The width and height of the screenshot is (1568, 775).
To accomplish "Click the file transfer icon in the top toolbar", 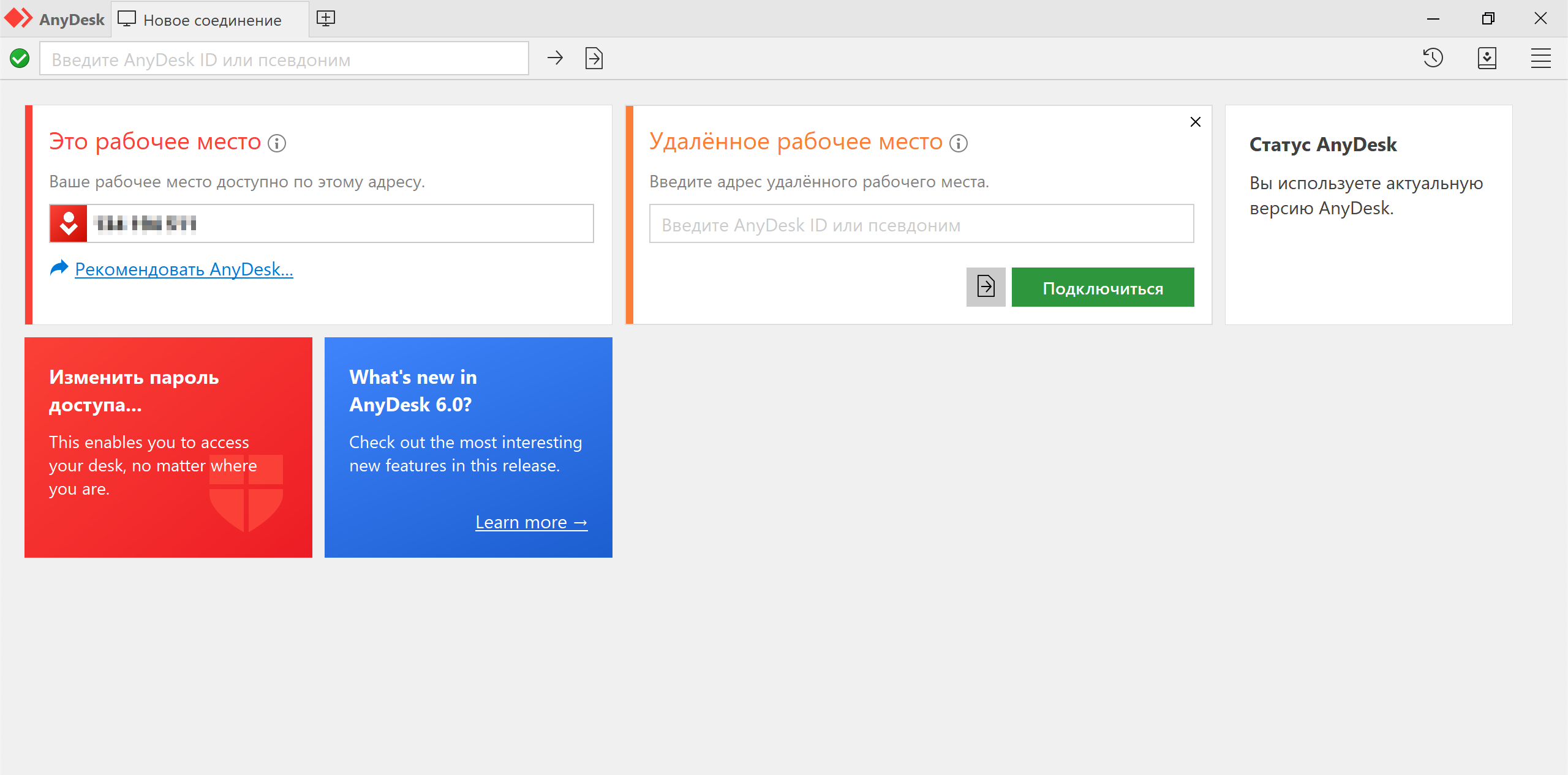I will tap(594, 58).
